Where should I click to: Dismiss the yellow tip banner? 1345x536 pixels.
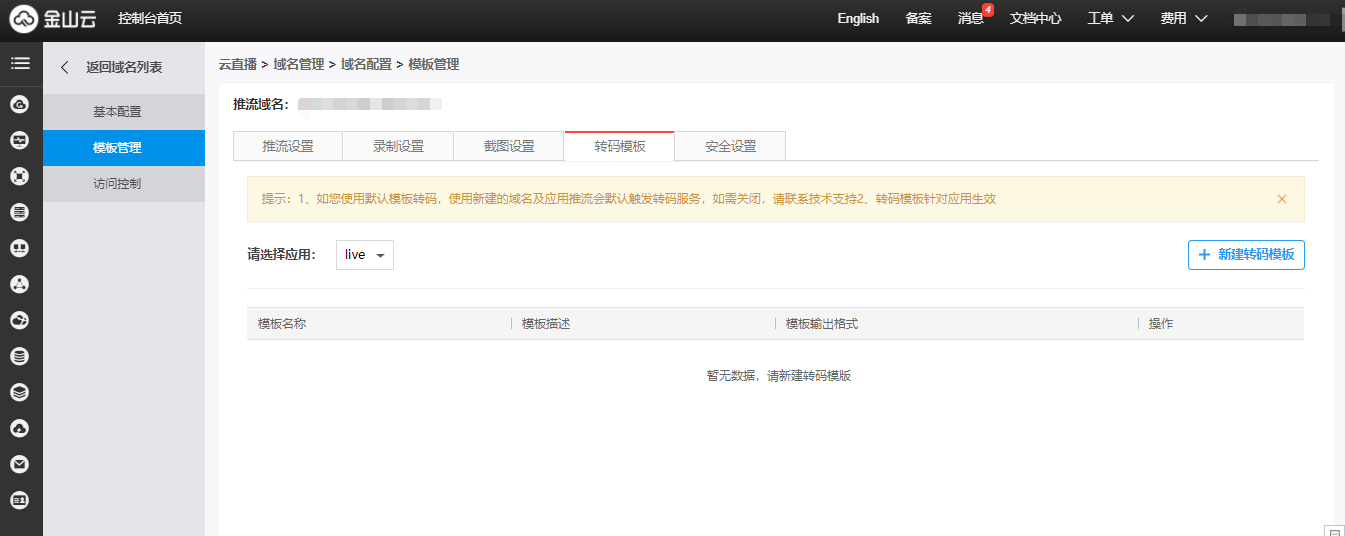[1281, 199]
